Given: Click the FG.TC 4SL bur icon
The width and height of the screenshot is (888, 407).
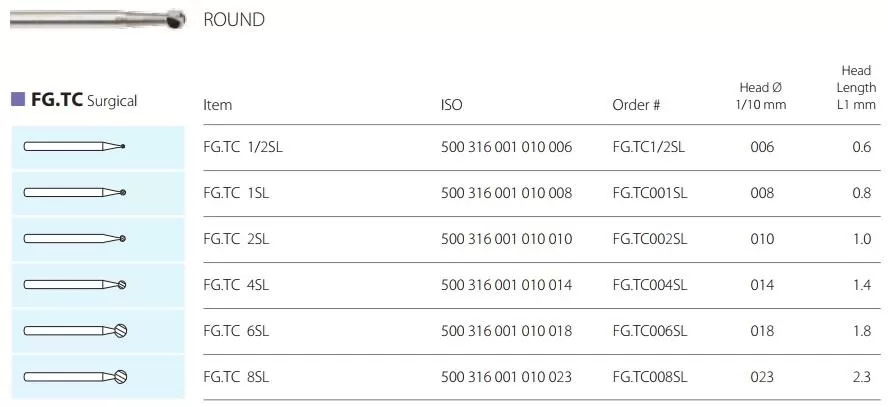Looking at the screenshot, I should (x=75, y=285).
